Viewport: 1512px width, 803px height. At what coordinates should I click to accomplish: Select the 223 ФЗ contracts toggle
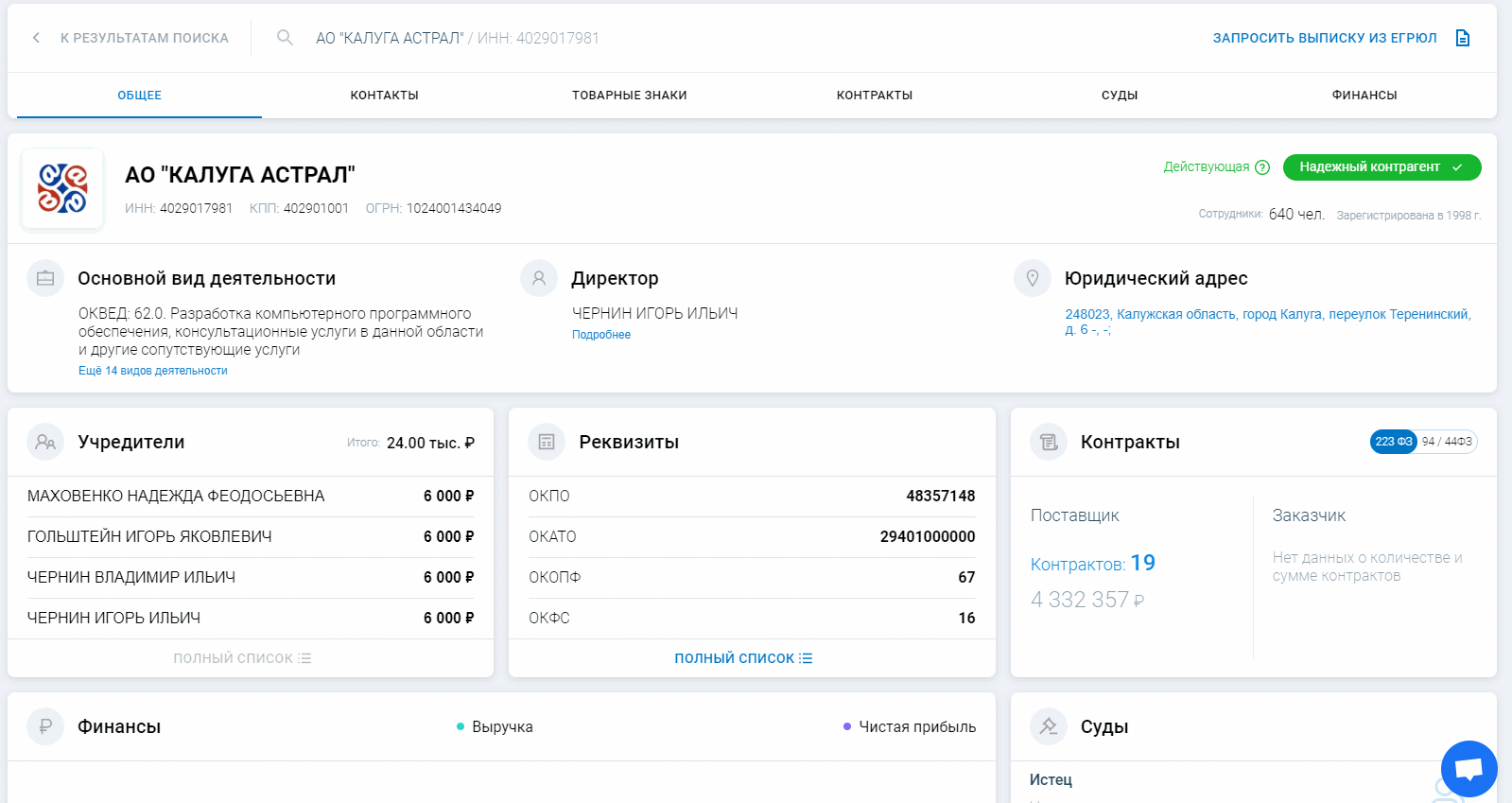click(x=1393, y=442)
